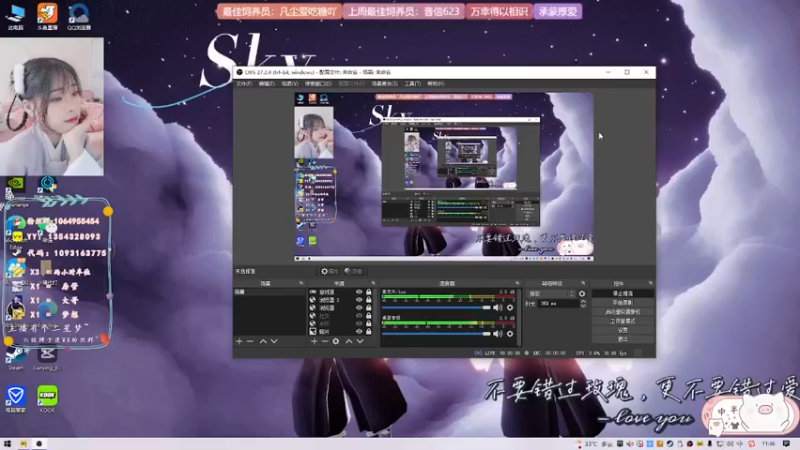
Task: Click 退出 button in Controls
Action: (x=622, y=339)
